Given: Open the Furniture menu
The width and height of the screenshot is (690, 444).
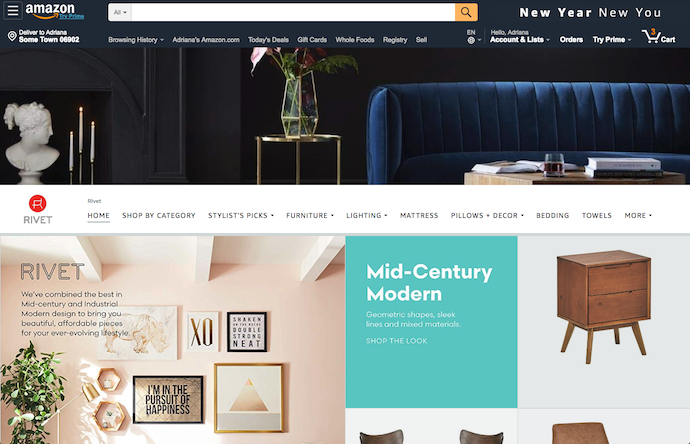Looking at the screenshot, I should (x=310, y=215).
